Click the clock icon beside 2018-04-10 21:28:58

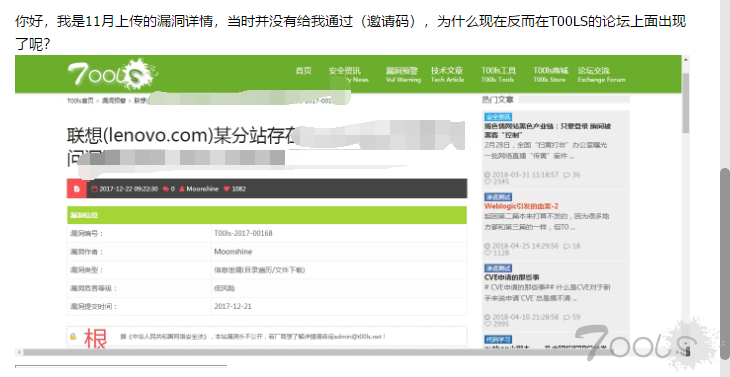click(487, 317)
